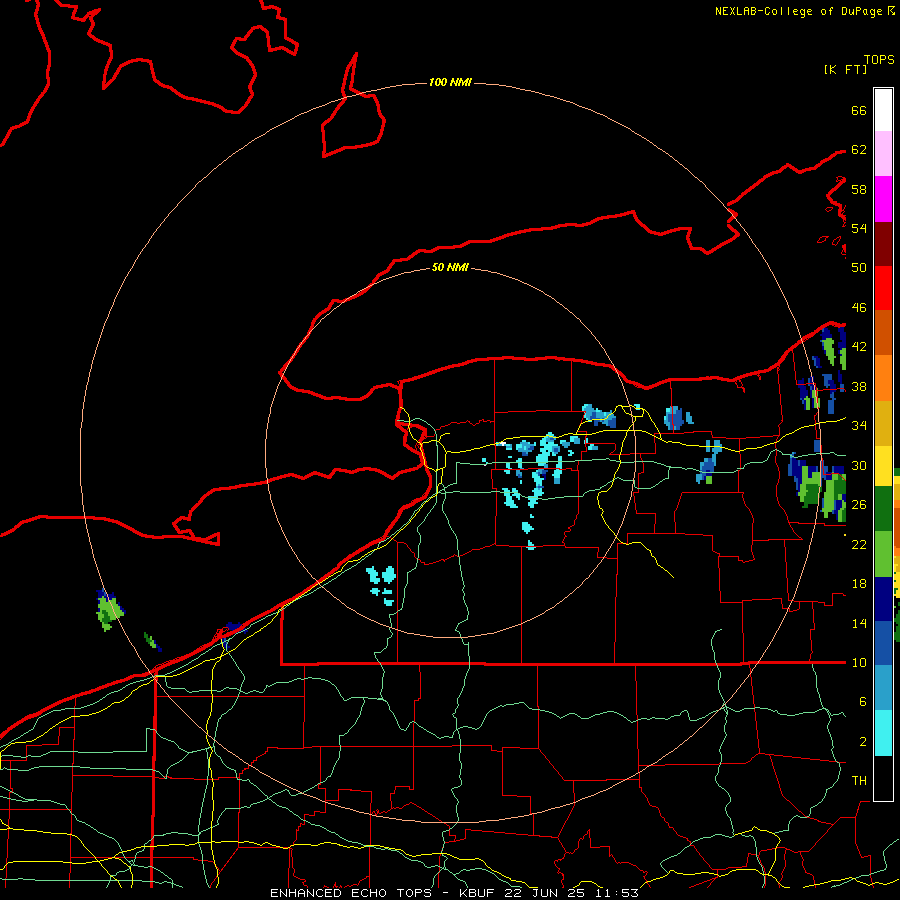This screenshot has width=900, height=900.
Task: Click the "[K FT]" units label
Action: (845, 70)
